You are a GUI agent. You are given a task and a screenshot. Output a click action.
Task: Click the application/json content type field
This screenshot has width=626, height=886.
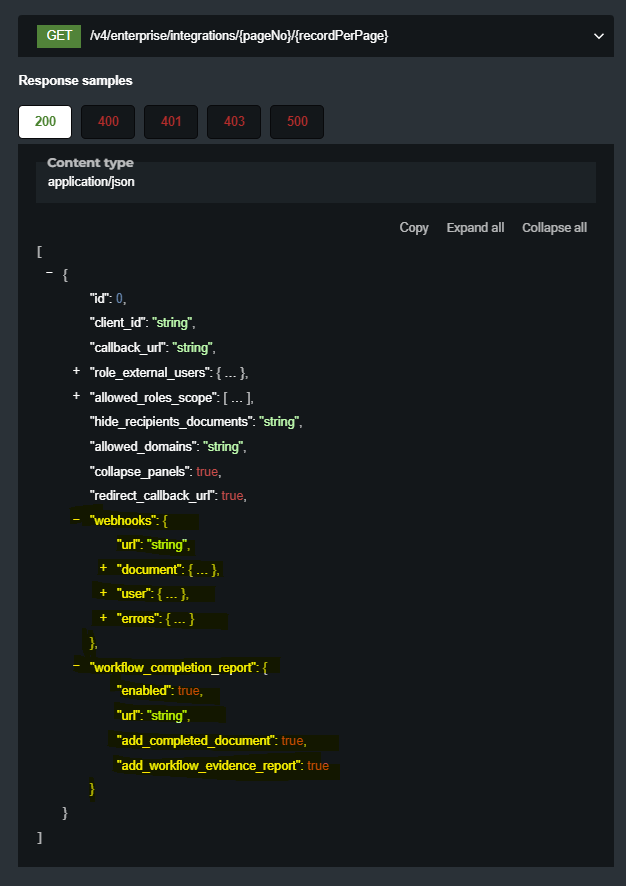click(x=91, y=182)
